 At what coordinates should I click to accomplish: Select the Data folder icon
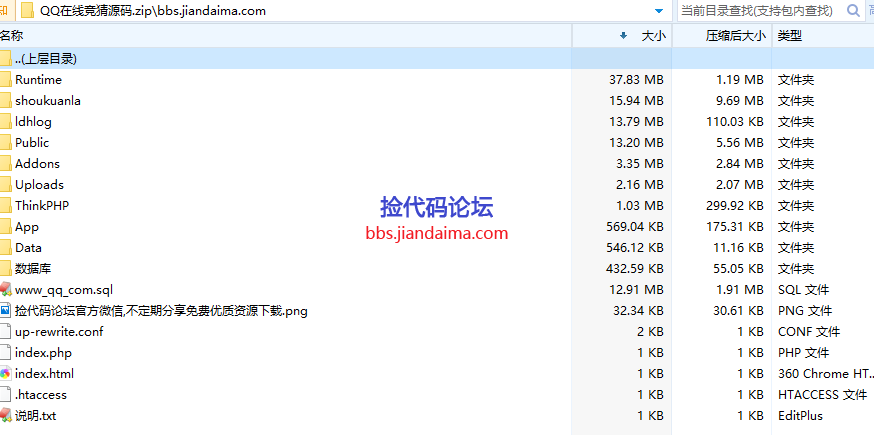(x=5, y=248)
